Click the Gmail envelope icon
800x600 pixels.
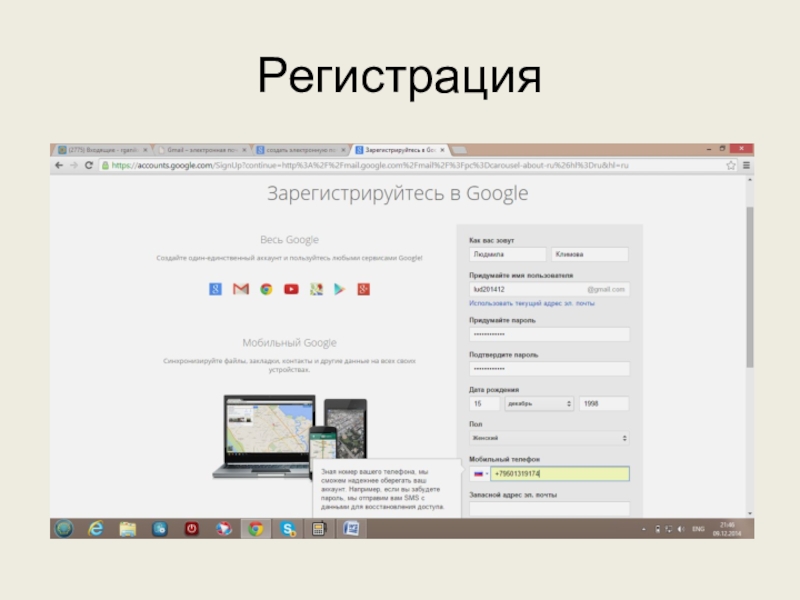pos(241,289)
